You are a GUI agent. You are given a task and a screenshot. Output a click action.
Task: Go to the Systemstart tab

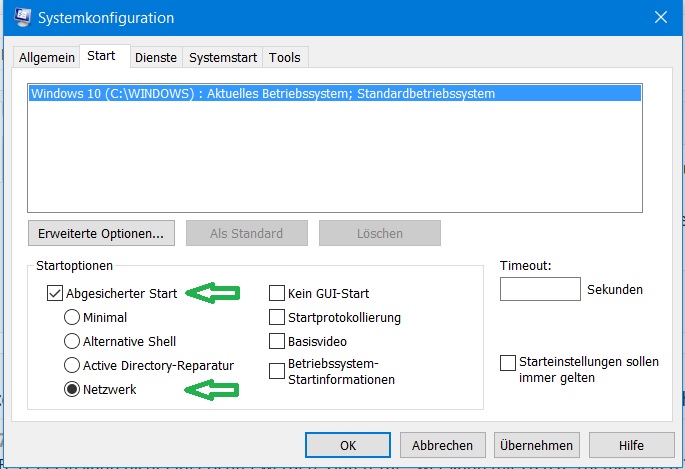coord(223,57)
